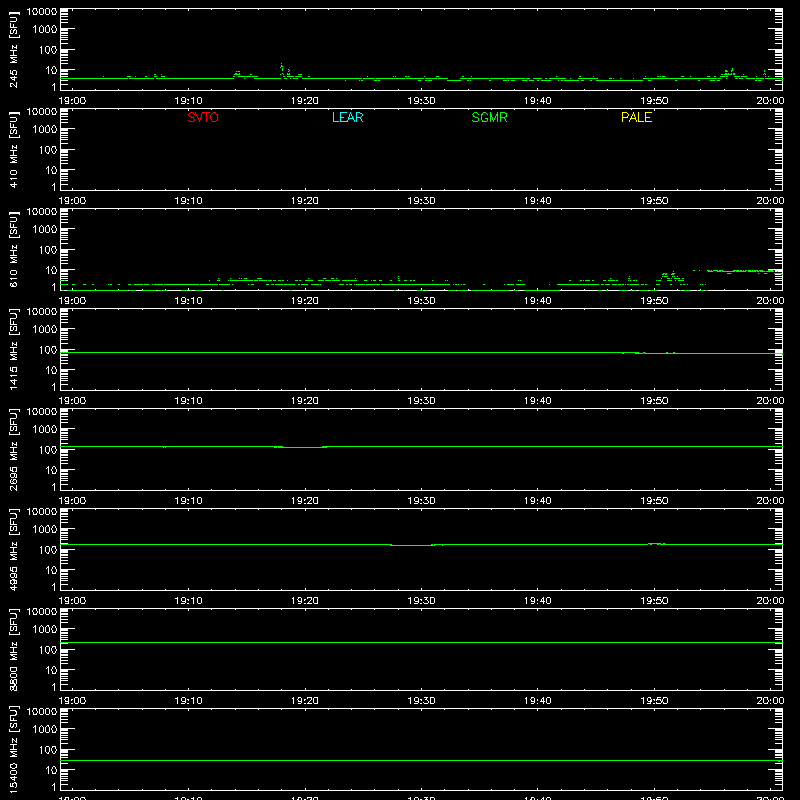This screenshot has width=800, height=800.
Task: Select the 1000 y-axis value on the 8800 MHz plot
Action: click(45, 630)
